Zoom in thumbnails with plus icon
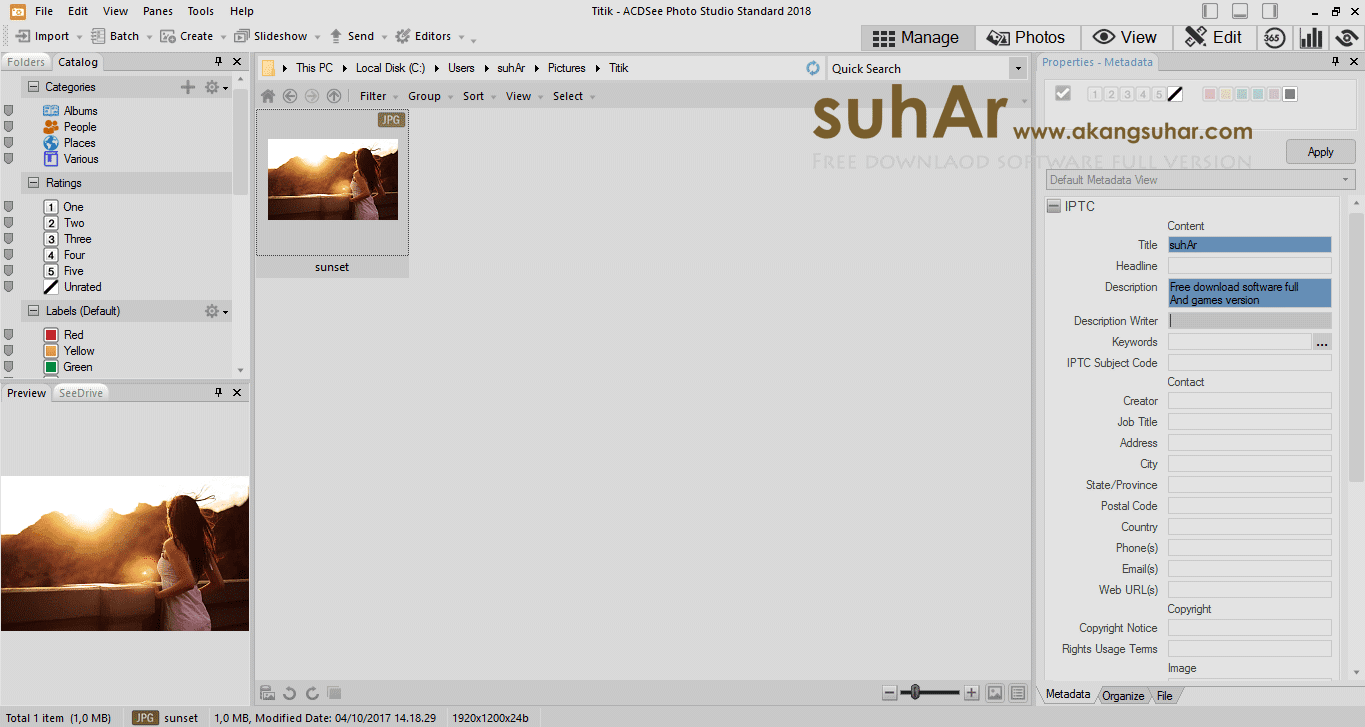The image size is (1365, 727). pos(971,693)
